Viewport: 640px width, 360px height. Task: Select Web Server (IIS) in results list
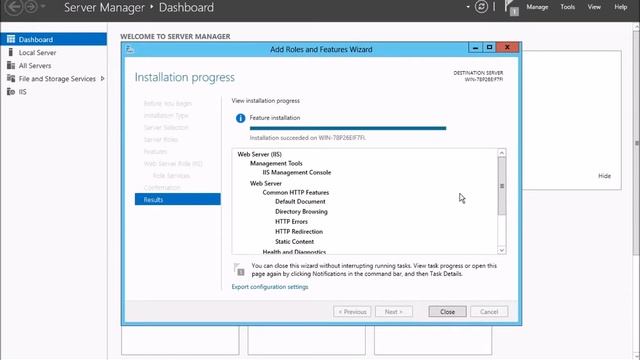coord(260,154)
